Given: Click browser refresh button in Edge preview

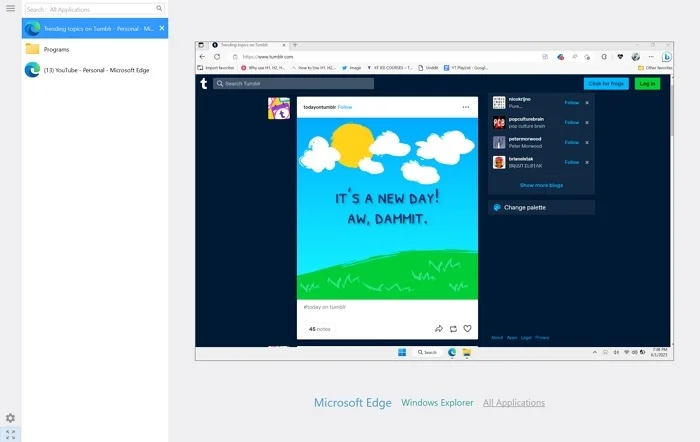Looking at the screenshot, I should click(217, 56).
